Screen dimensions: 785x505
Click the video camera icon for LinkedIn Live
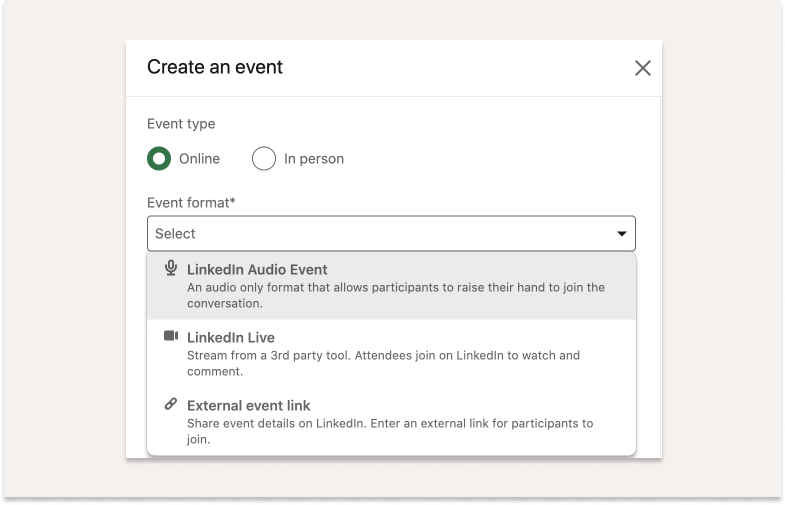point(171,336)
